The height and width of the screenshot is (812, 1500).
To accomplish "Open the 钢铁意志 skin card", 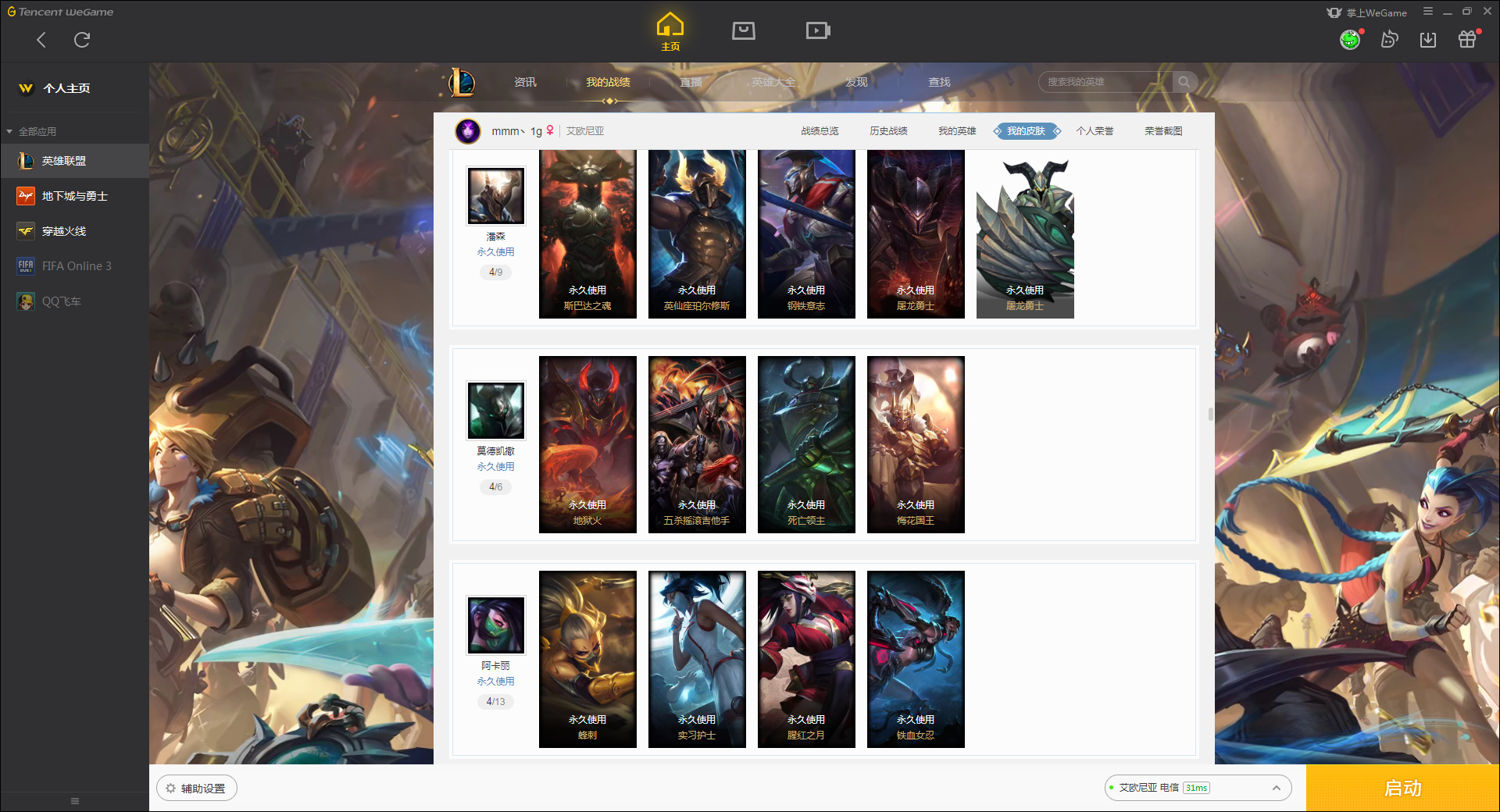I will pyautogui.click(x=806, y=234).
